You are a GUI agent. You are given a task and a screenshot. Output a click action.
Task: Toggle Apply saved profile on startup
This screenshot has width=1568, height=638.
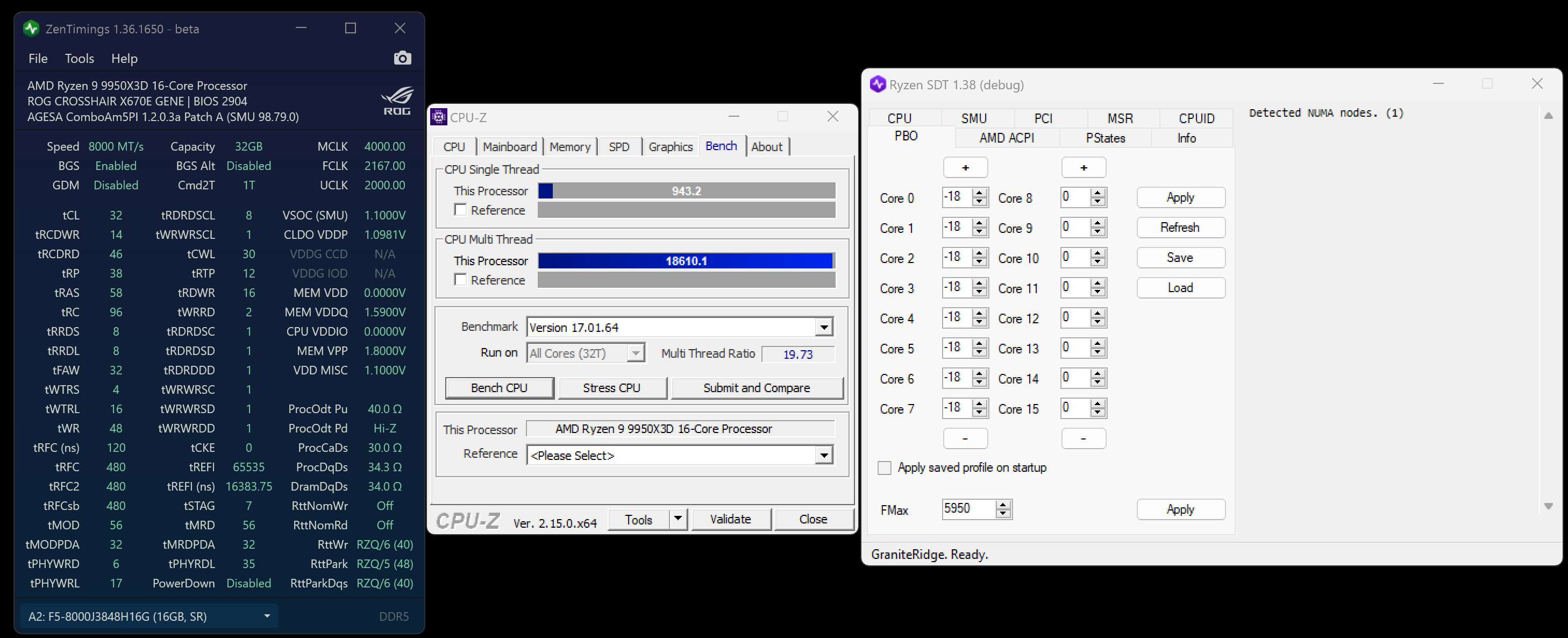(885, 467)
